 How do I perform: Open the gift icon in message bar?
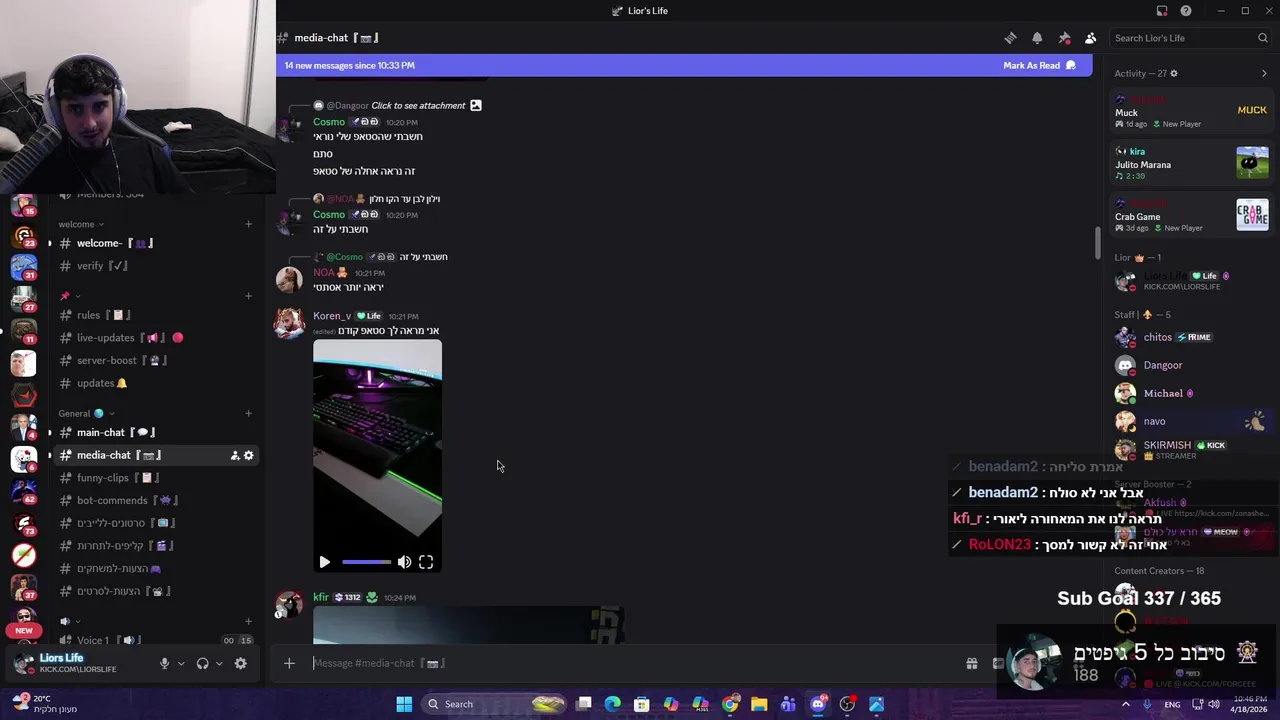[971, 663]
